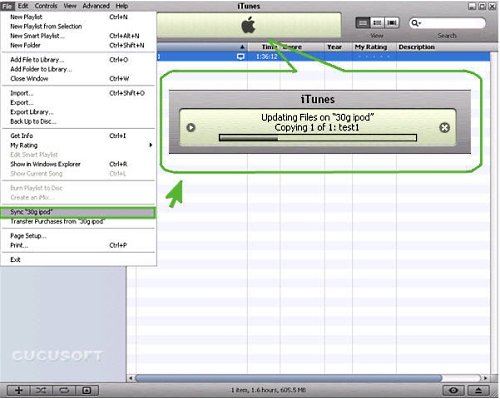Open the search magnifier dropdown
The height and width of the screenshot is (399, 500).
pyautogui.click(x=416, y=23)
